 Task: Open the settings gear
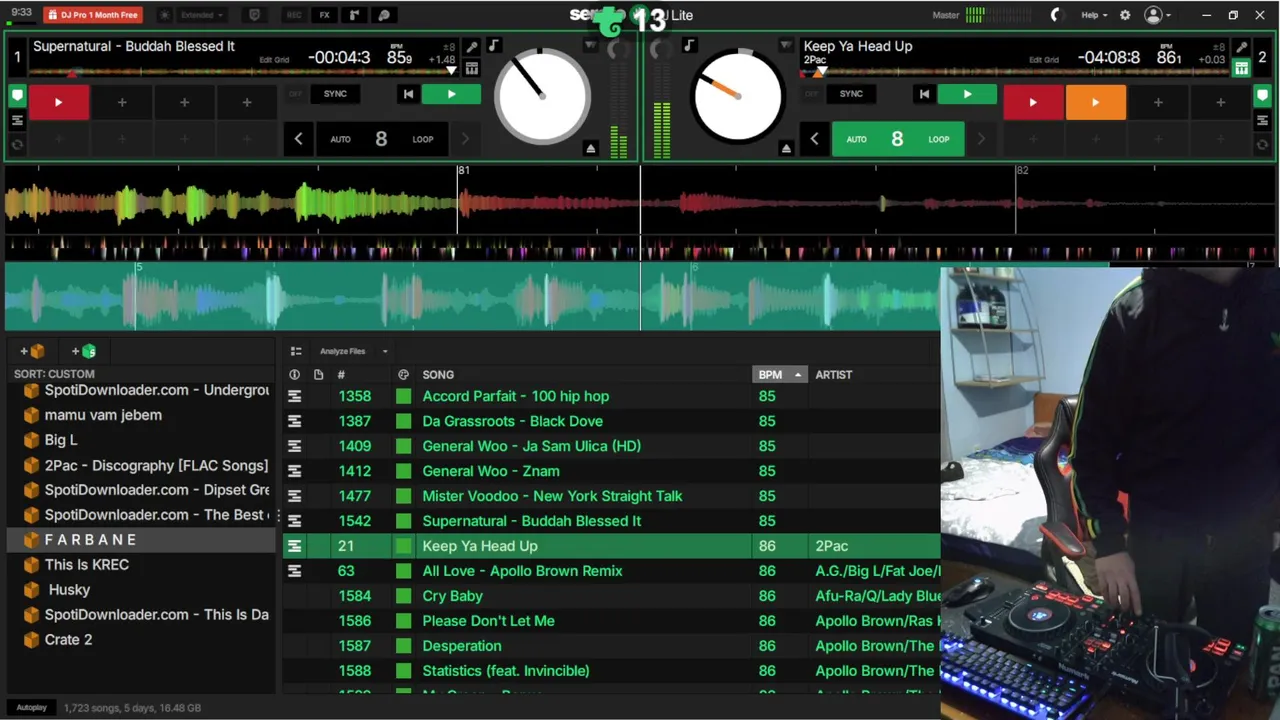click(x=1125, y=15)
